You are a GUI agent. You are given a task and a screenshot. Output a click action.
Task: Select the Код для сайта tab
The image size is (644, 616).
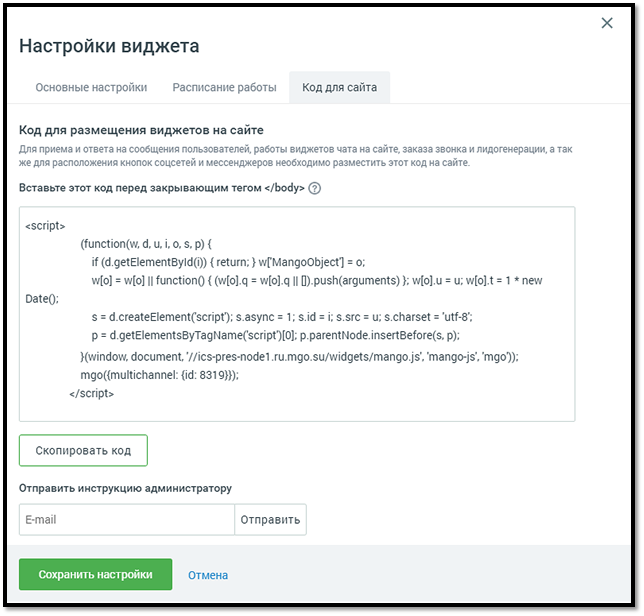click(x=340, y=87)
